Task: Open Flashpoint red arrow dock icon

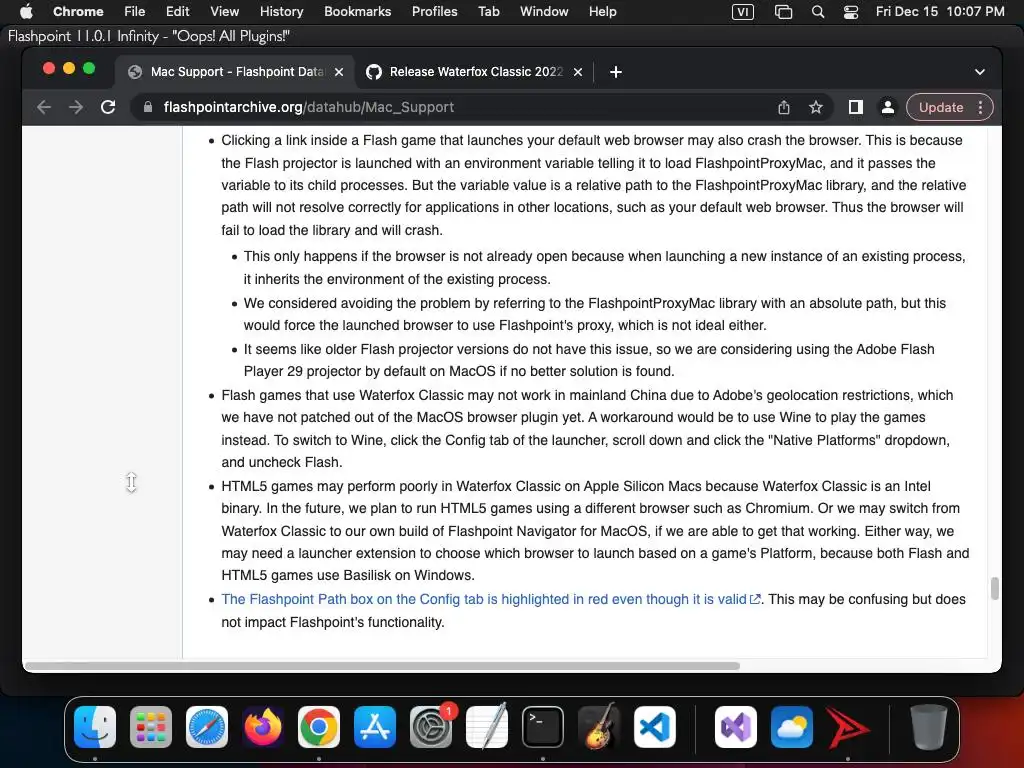Action: point(848,727)
